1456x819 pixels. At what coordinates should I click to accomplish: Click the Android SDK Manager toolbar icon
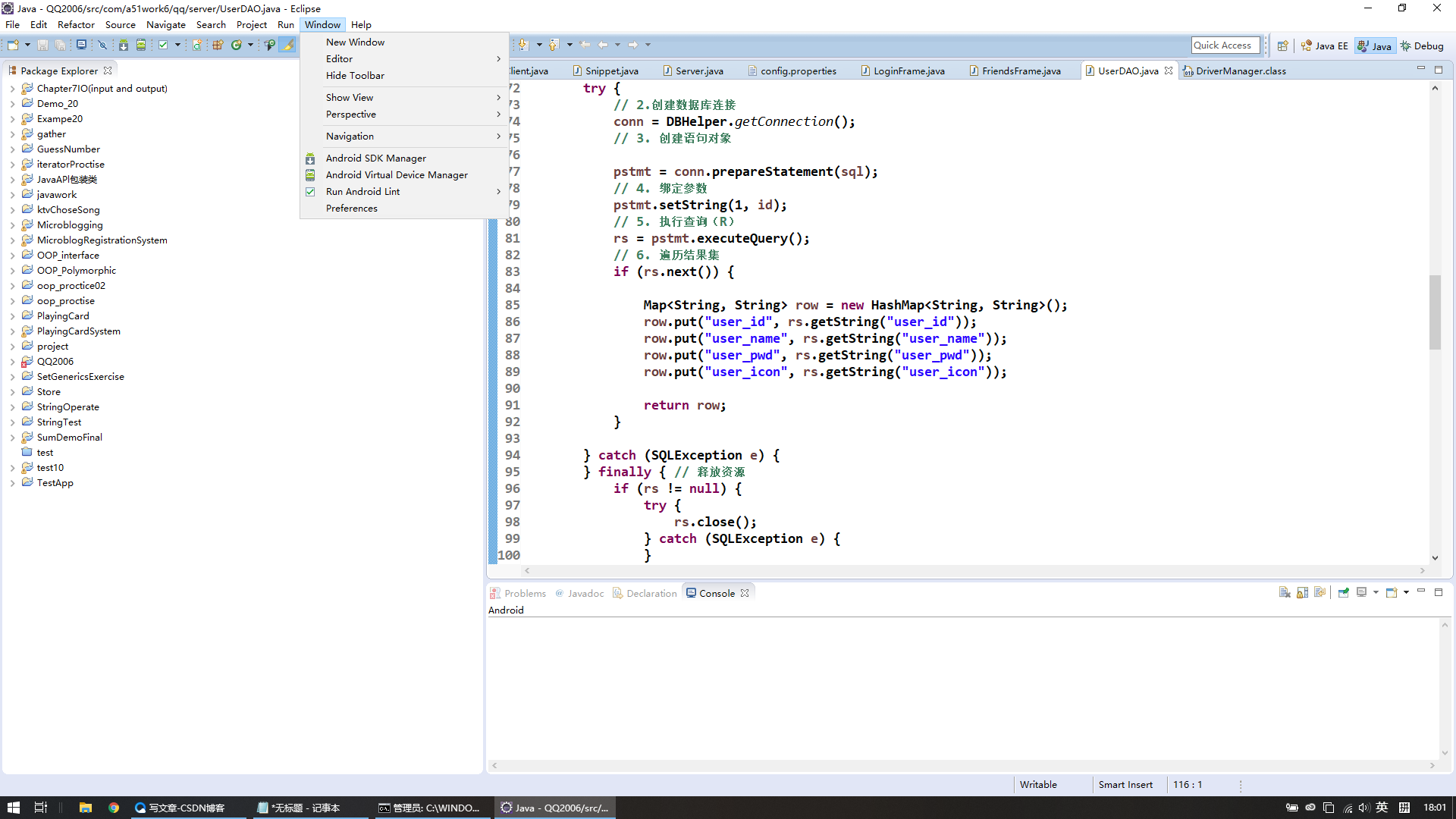coord(123,45)
